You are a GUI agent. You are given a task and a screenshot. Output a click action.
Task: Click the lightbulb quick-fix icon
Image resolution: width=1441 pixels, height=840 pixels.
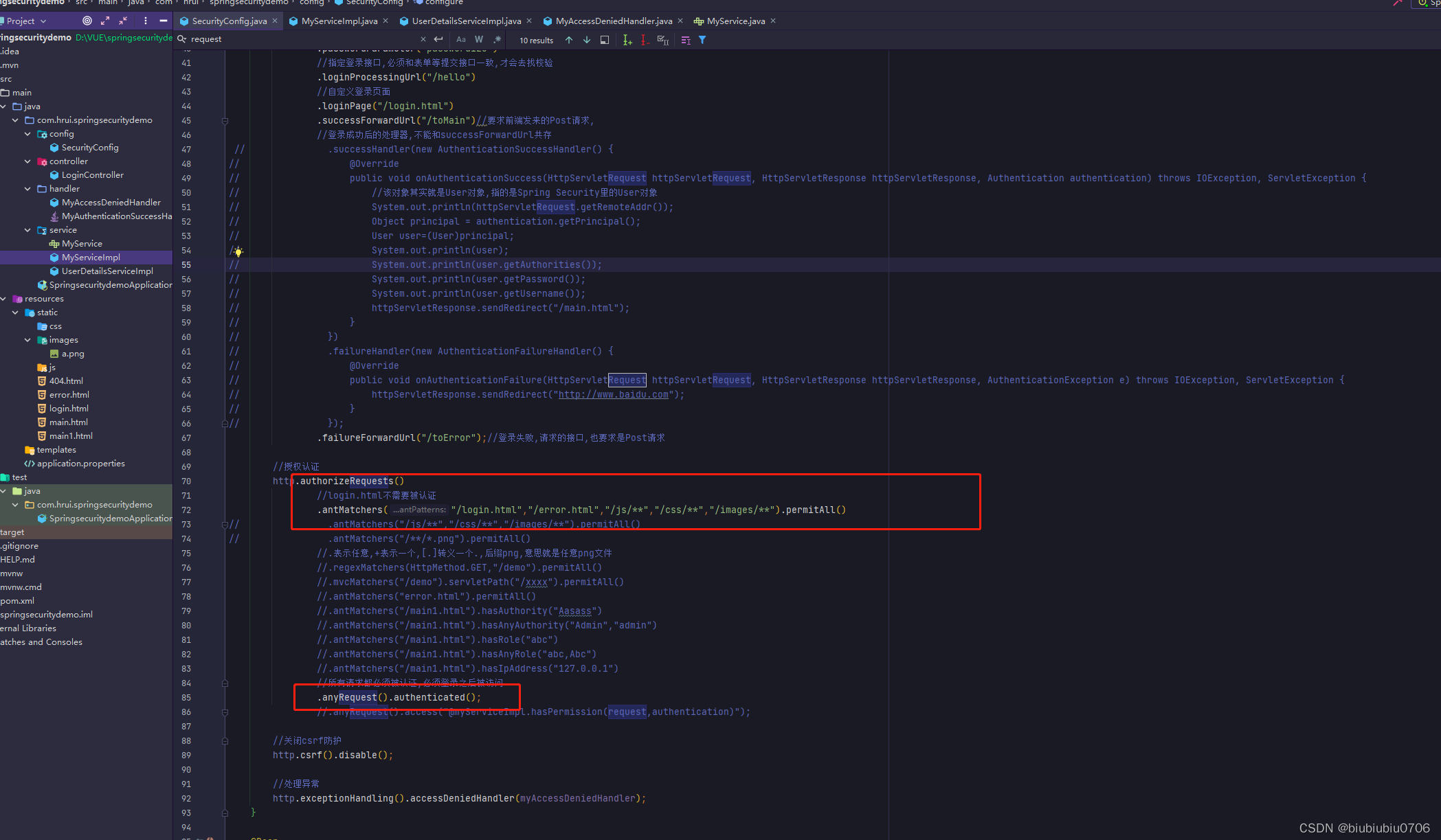click(x=238, y=251)
